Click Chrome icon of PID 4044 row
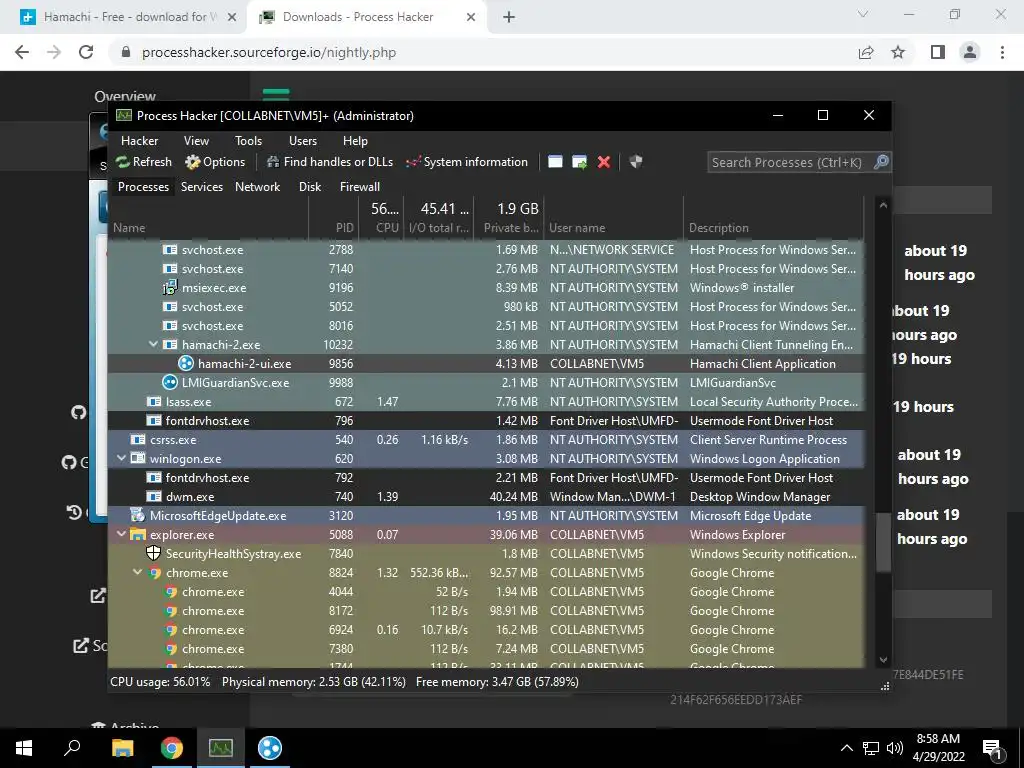Screen dimensions: 1024x768 click(x=170, y=592)
